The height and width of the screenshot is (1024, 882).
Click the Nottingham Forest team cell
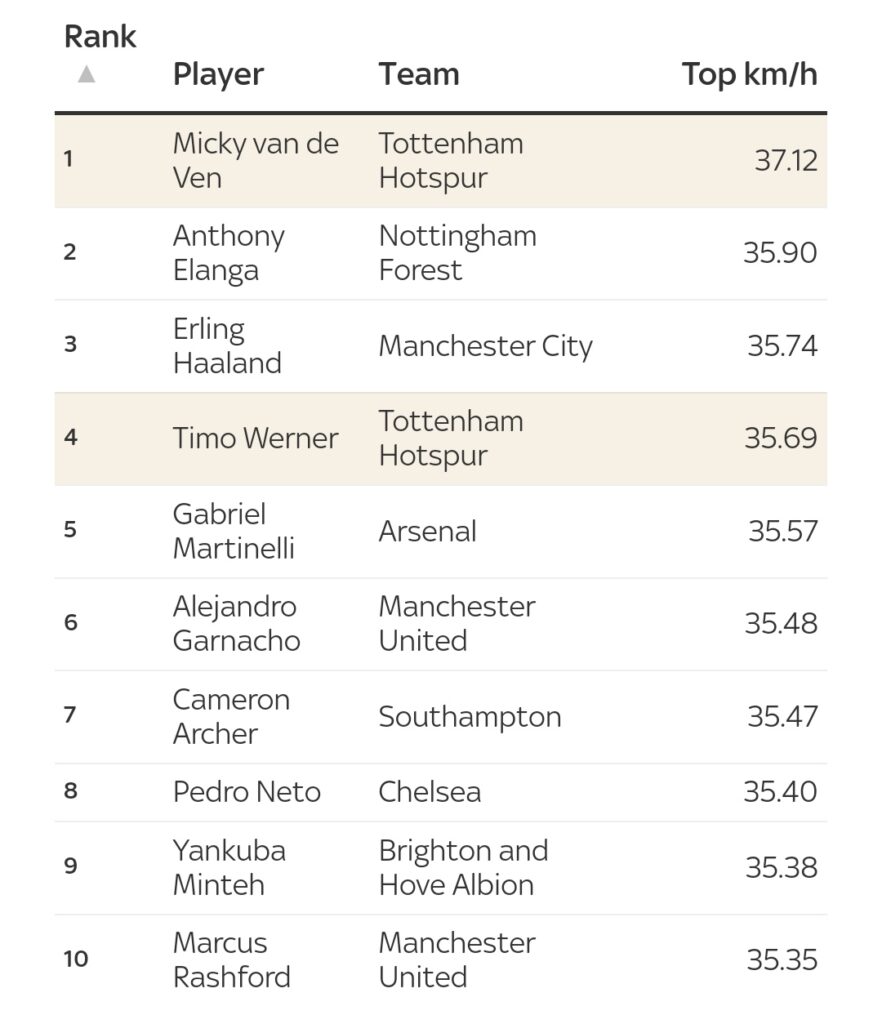457,253
